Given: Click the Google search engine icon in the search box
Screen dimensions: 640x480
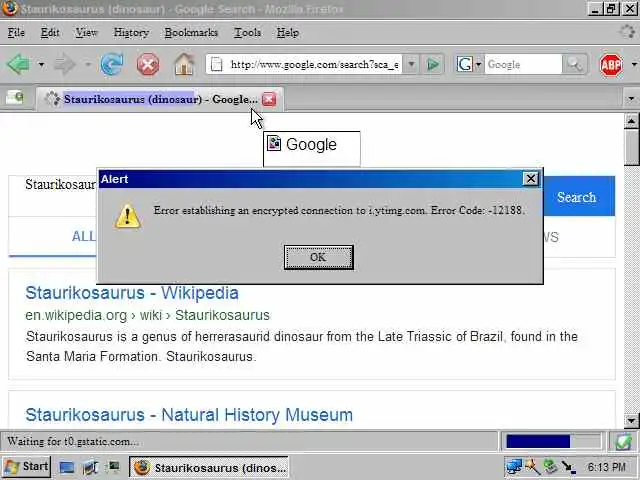Looking at the screenshot, I should 464,64.
